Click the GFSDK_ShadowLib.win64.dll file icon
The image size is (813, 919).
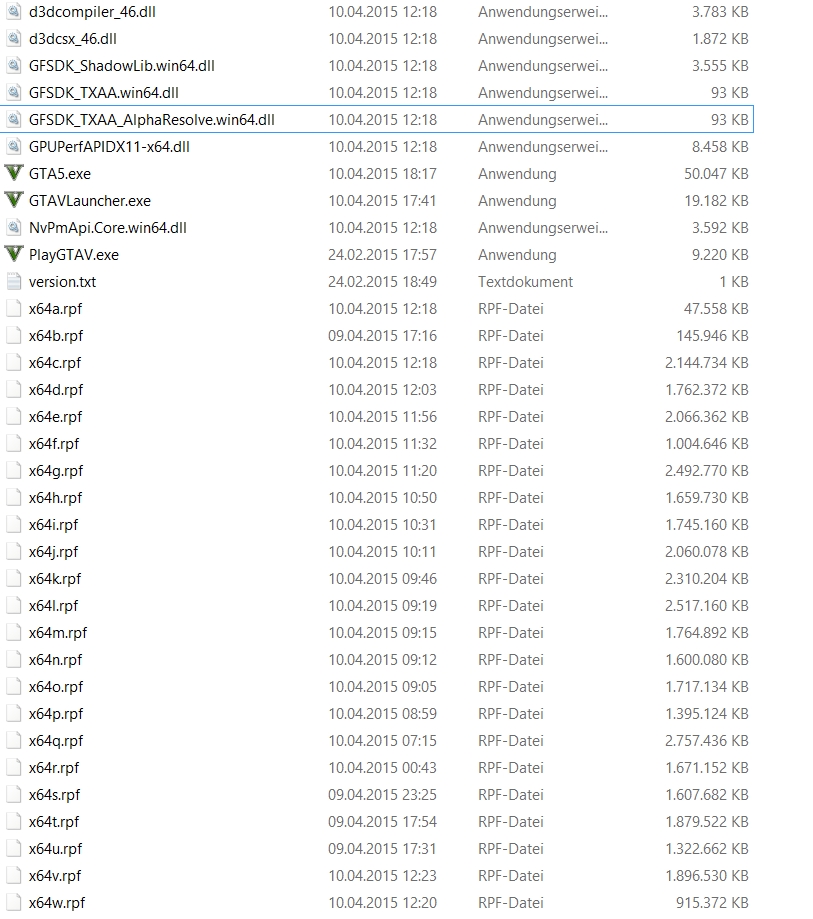pyautogui.click(x=13, y=66)
